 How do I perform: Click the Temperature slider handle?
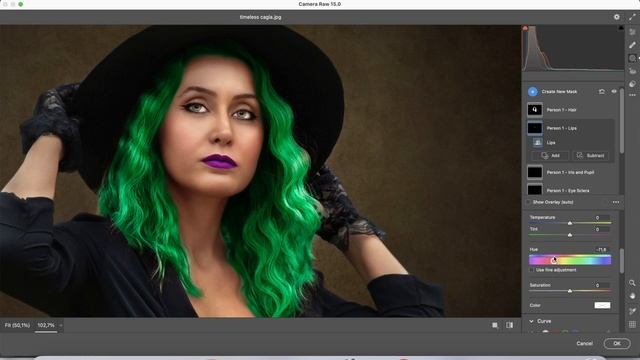(570, 223)
